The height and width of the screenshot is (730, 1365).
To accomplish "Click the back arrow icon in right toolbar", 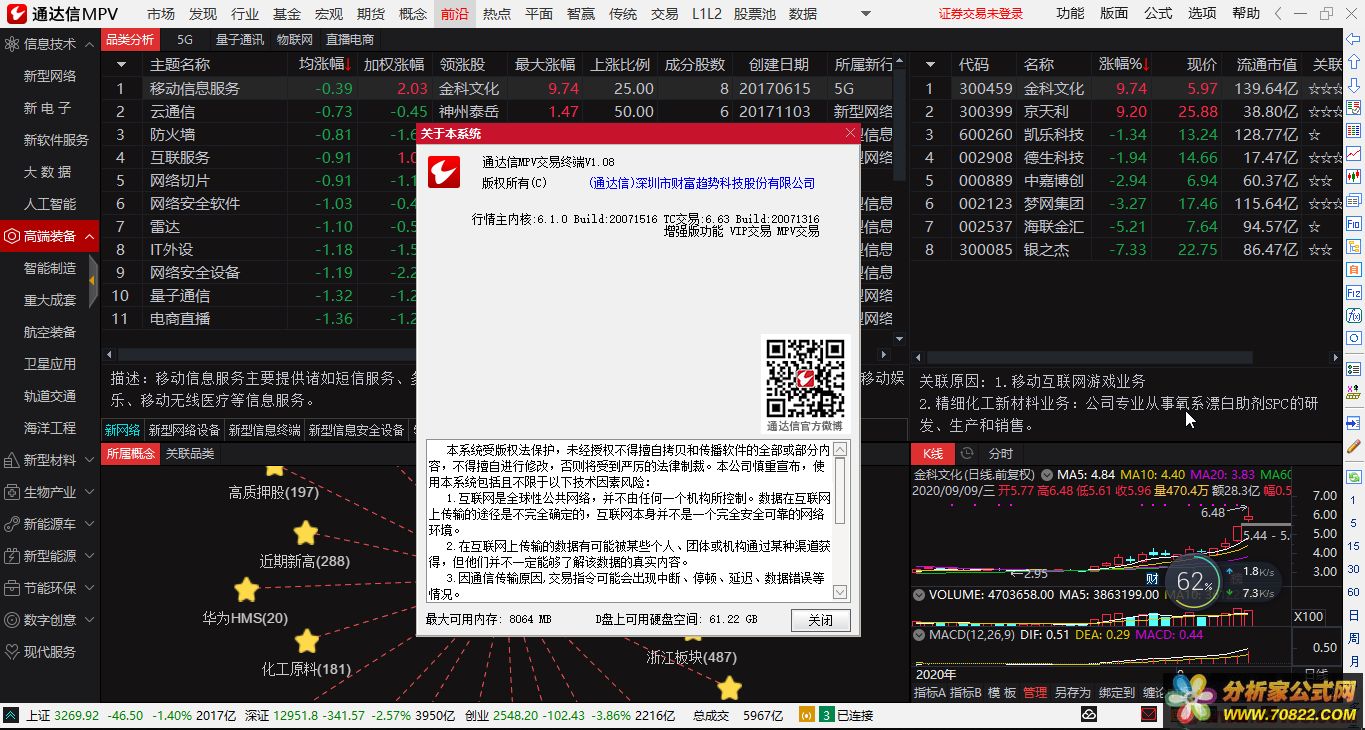I will 1354,39.
